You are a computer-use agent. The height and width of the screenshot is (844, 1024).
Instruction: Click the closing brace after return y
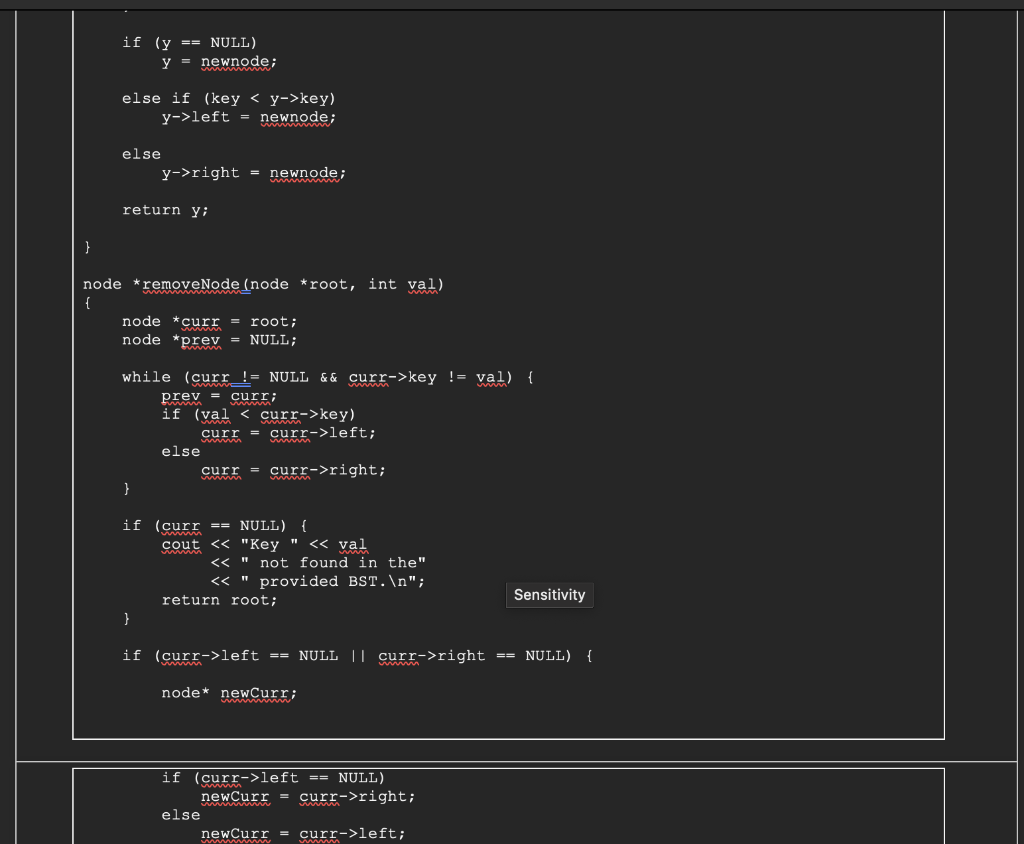tap(87, 246)
